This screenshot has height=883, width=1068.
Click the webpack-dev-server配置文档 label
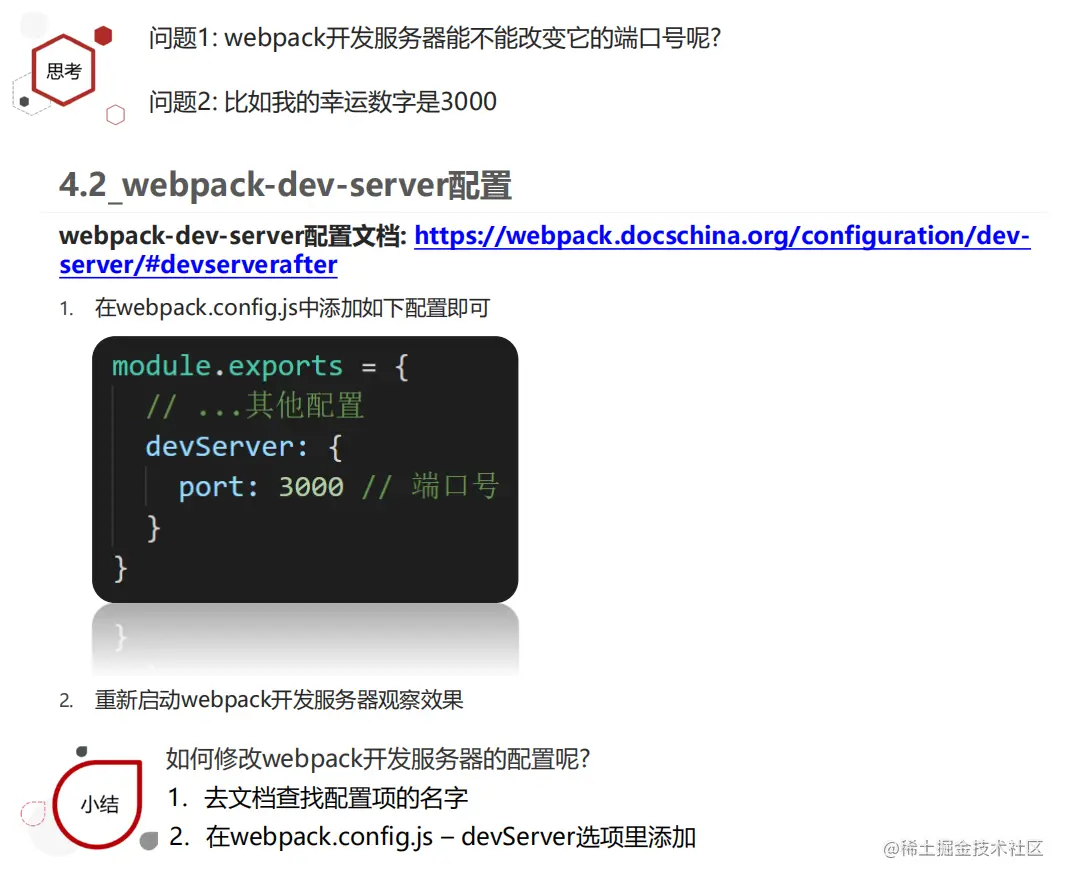coord(233,236)
